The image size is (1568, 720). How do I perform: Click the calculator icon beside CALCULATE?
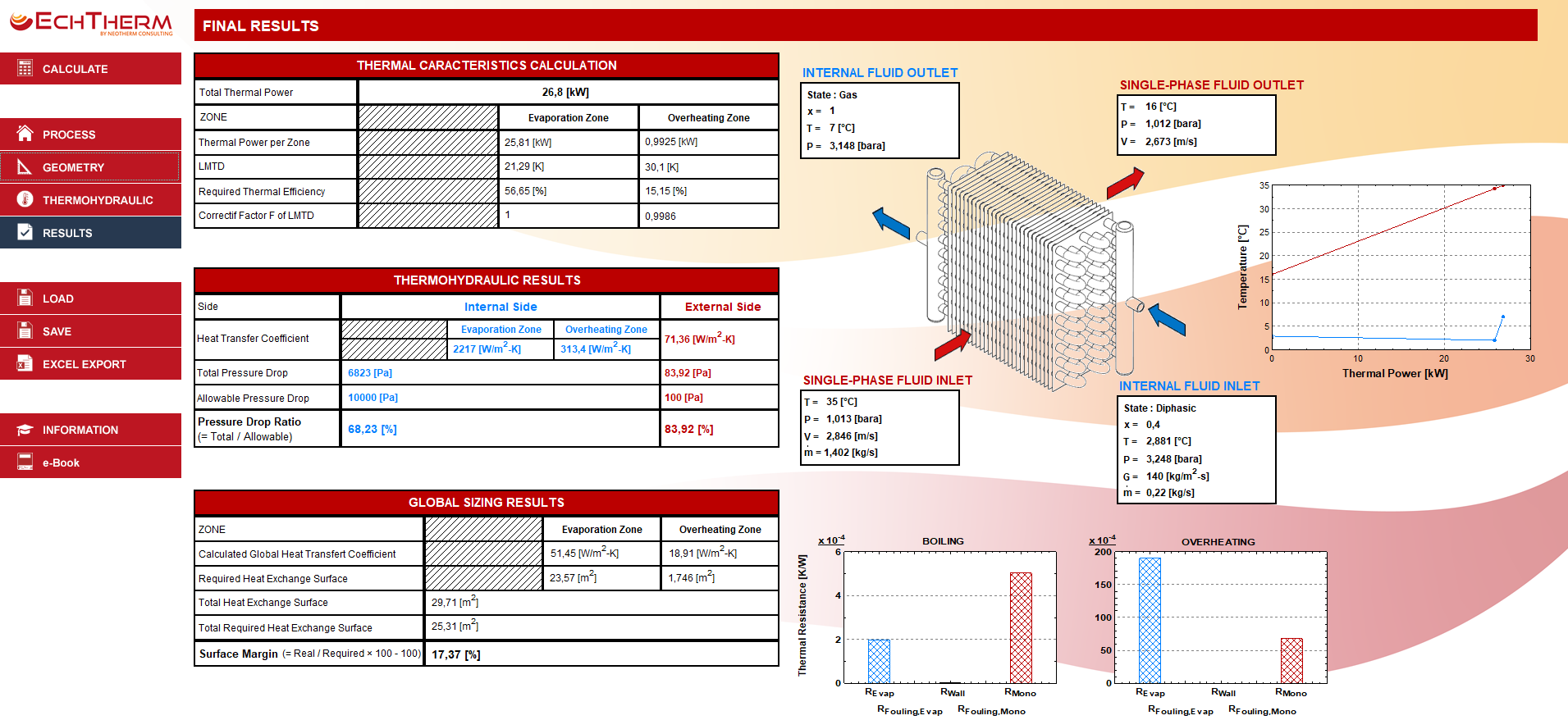point(25,68)
